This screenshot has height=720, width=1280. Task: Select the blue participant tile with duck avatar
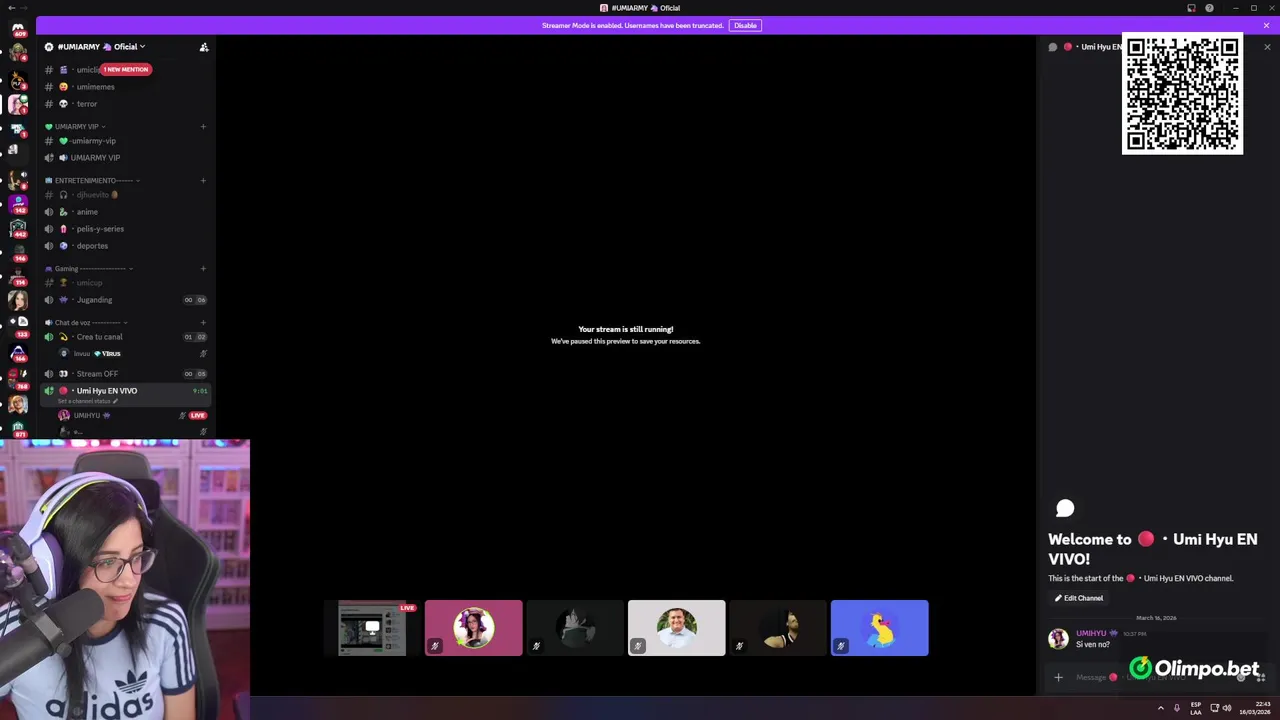(x=880, y=628)
